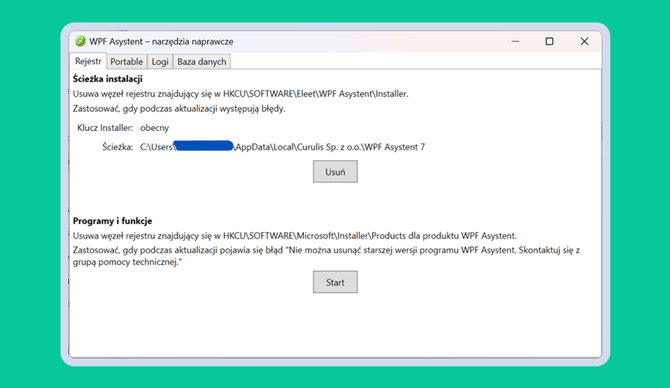Click the Usuń button

[x=335, y=172]
